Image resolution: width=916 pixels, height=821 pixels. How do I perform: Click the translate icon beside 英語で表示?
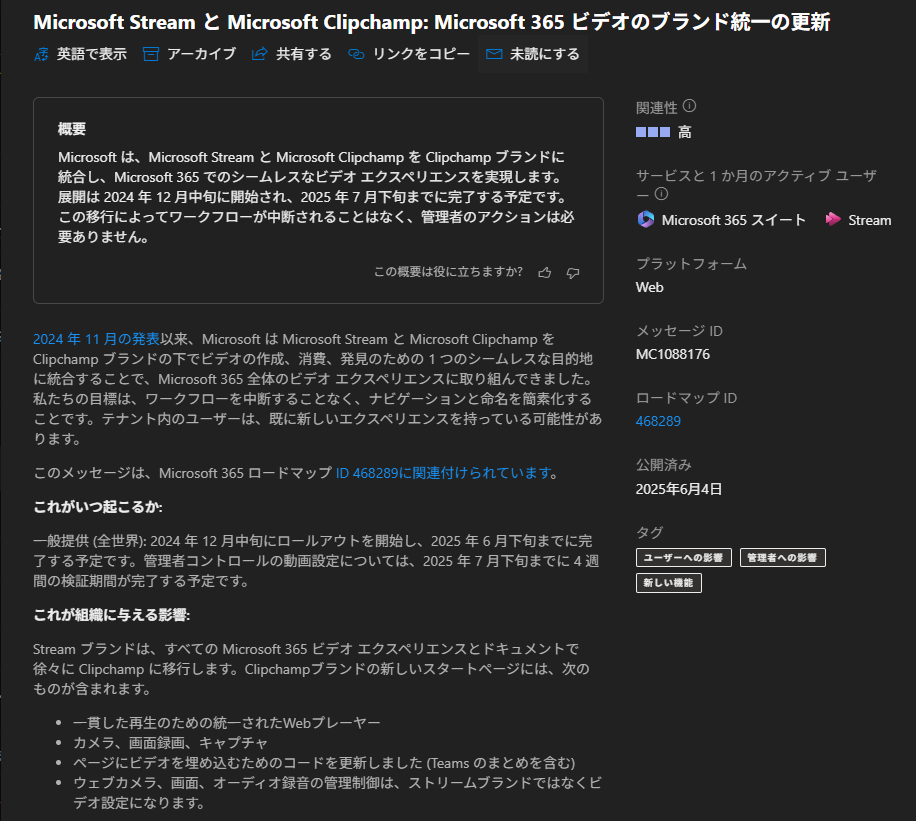point(41,54)
